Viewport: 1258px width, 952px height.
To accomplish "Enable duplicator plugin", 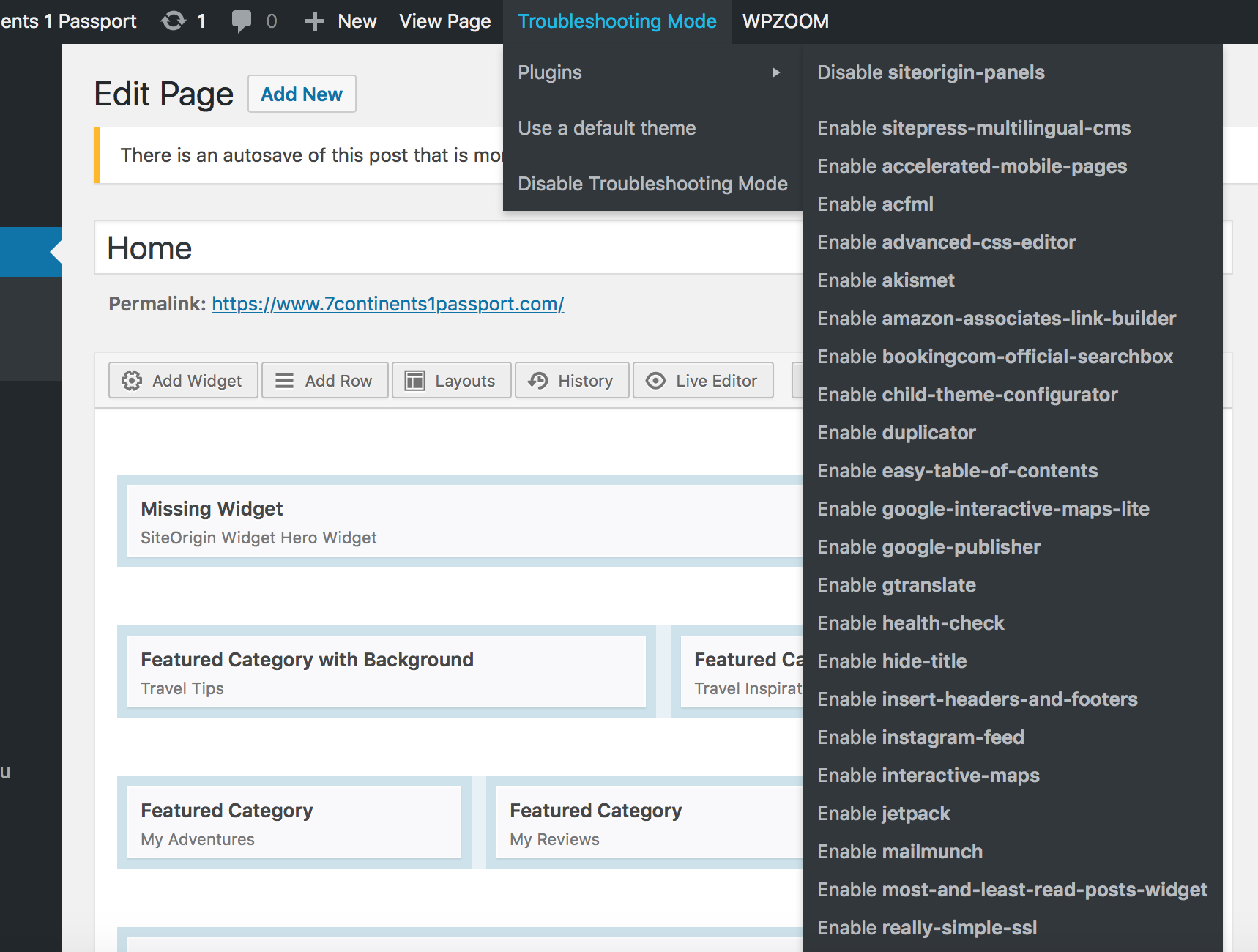I will [896, 433].
